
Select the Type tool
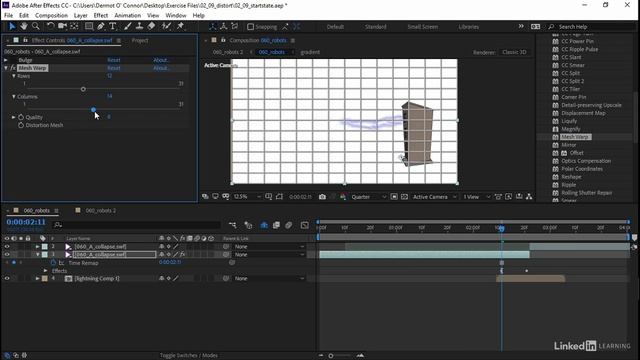113,26
